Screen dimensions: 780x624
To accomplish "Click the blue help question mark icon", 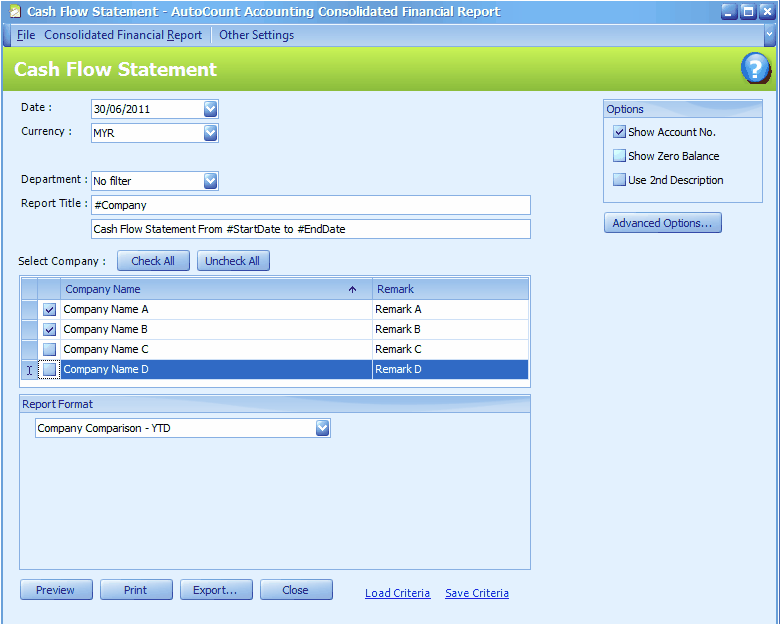I will tap(755, 68).
